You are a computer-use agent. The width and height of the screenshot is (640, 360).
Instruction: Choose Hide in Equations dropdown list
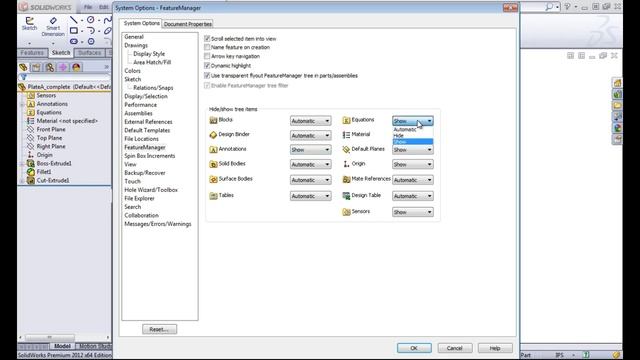[413, 136]
